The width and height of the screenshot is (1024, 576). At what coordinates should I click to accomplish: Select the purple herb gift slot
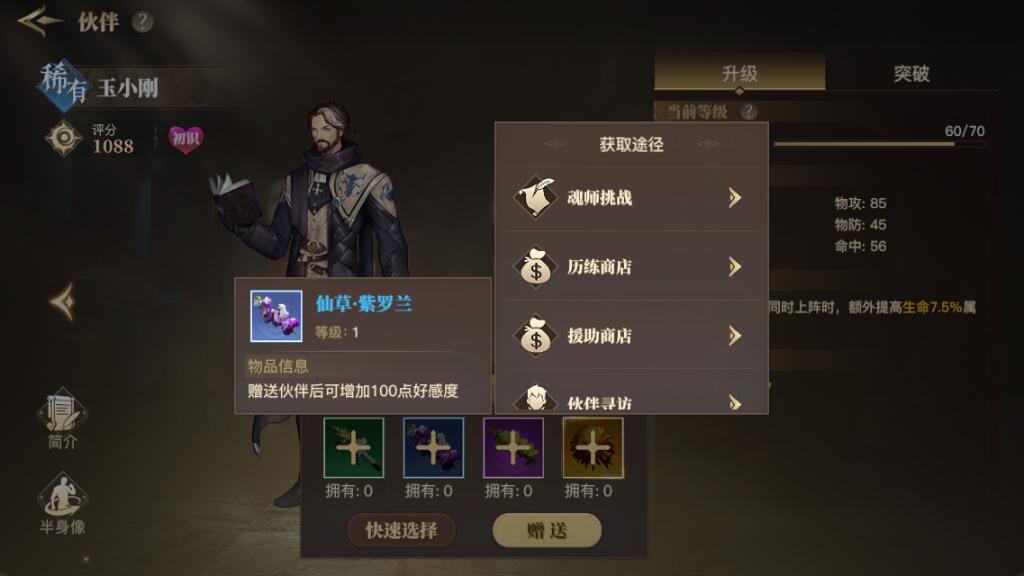[513, 448]
